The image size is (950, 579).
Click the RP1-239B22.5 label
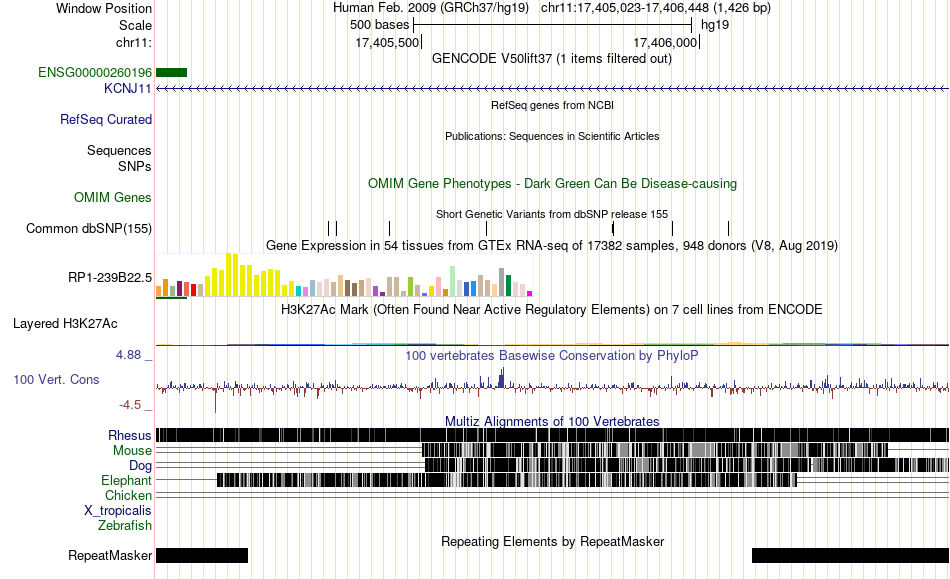110,278
